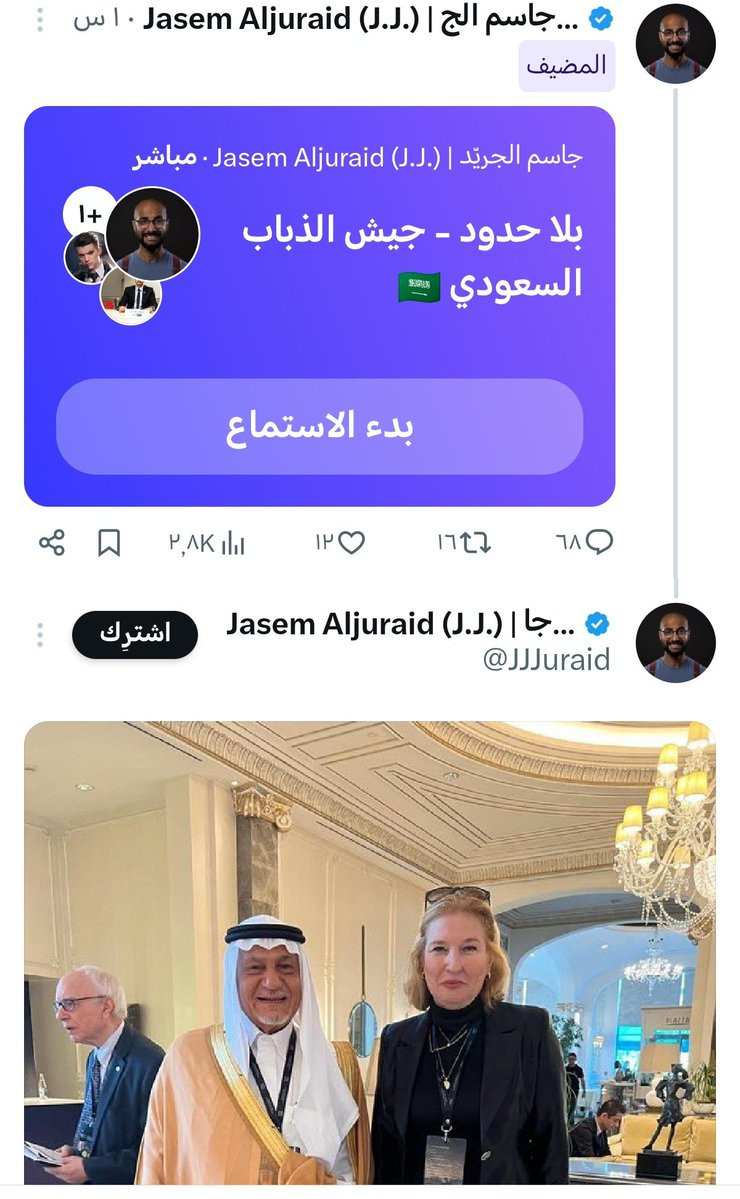
Task: Bookmark the Space post
Action: [109, 543]
